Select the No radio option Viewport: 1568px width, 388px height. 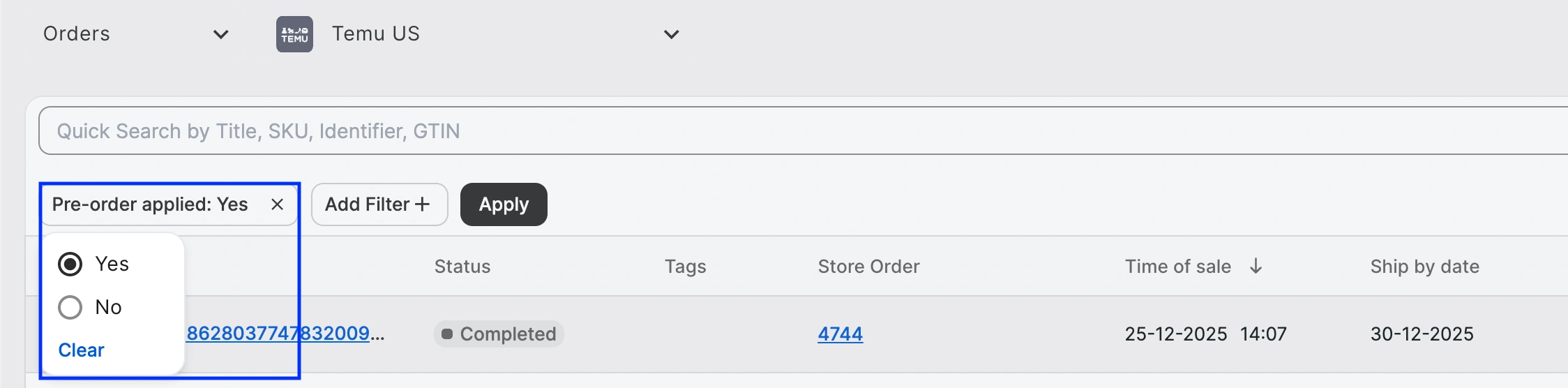coord(70,307)
